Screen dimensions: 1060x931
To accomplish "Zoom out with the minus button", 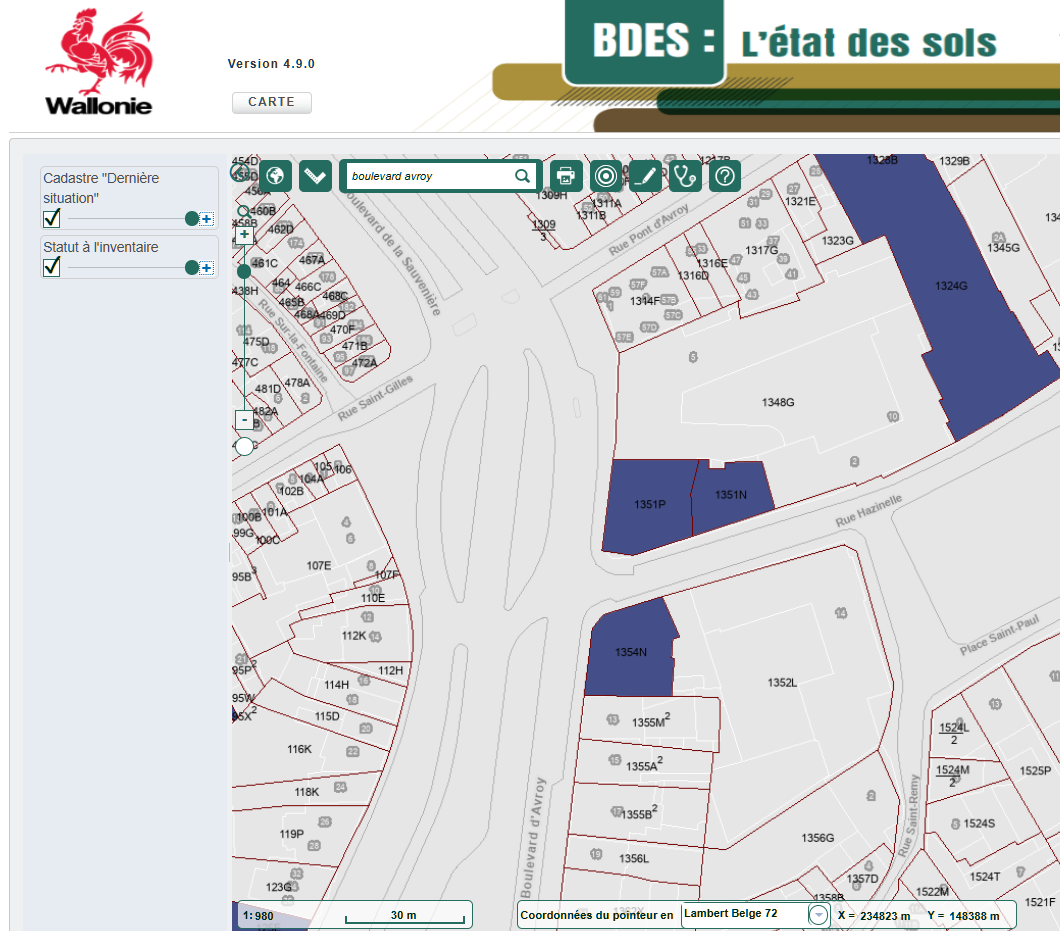I will click(244, 419).
